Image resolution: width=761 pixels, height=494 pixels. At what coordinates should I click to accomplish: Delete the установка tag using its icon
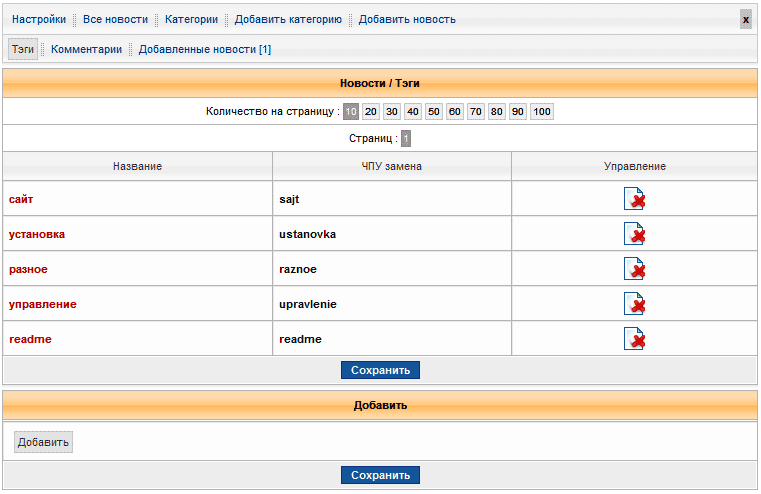(x=634, y=234)
